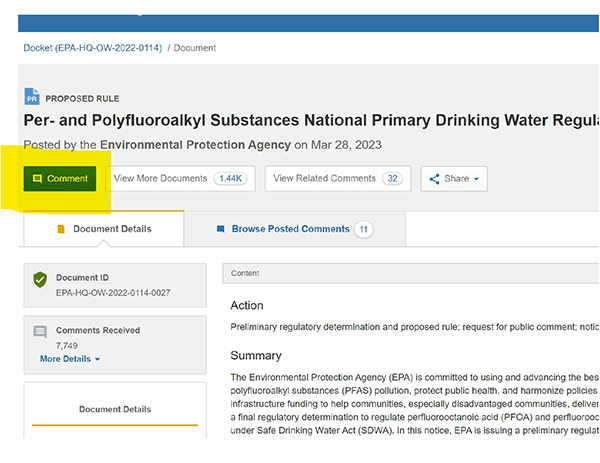
Task: Expand More Details under Comments Received
Action: pos(70,359)
